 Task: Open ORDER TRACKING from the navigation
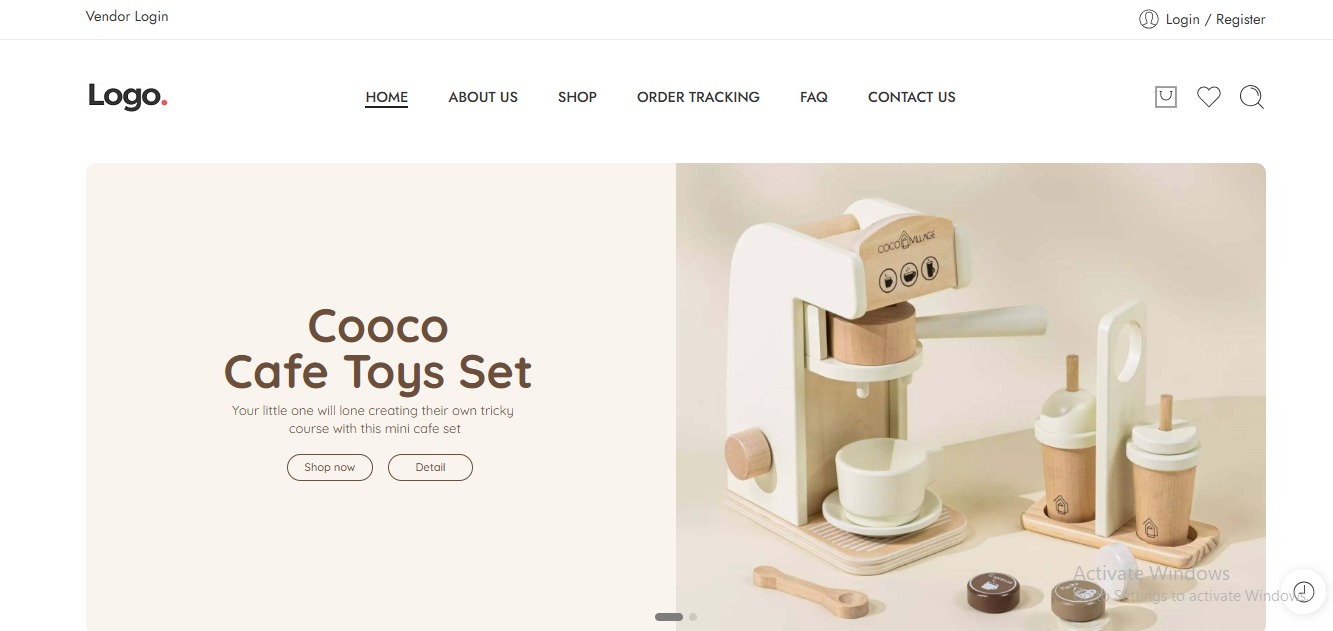698,97
